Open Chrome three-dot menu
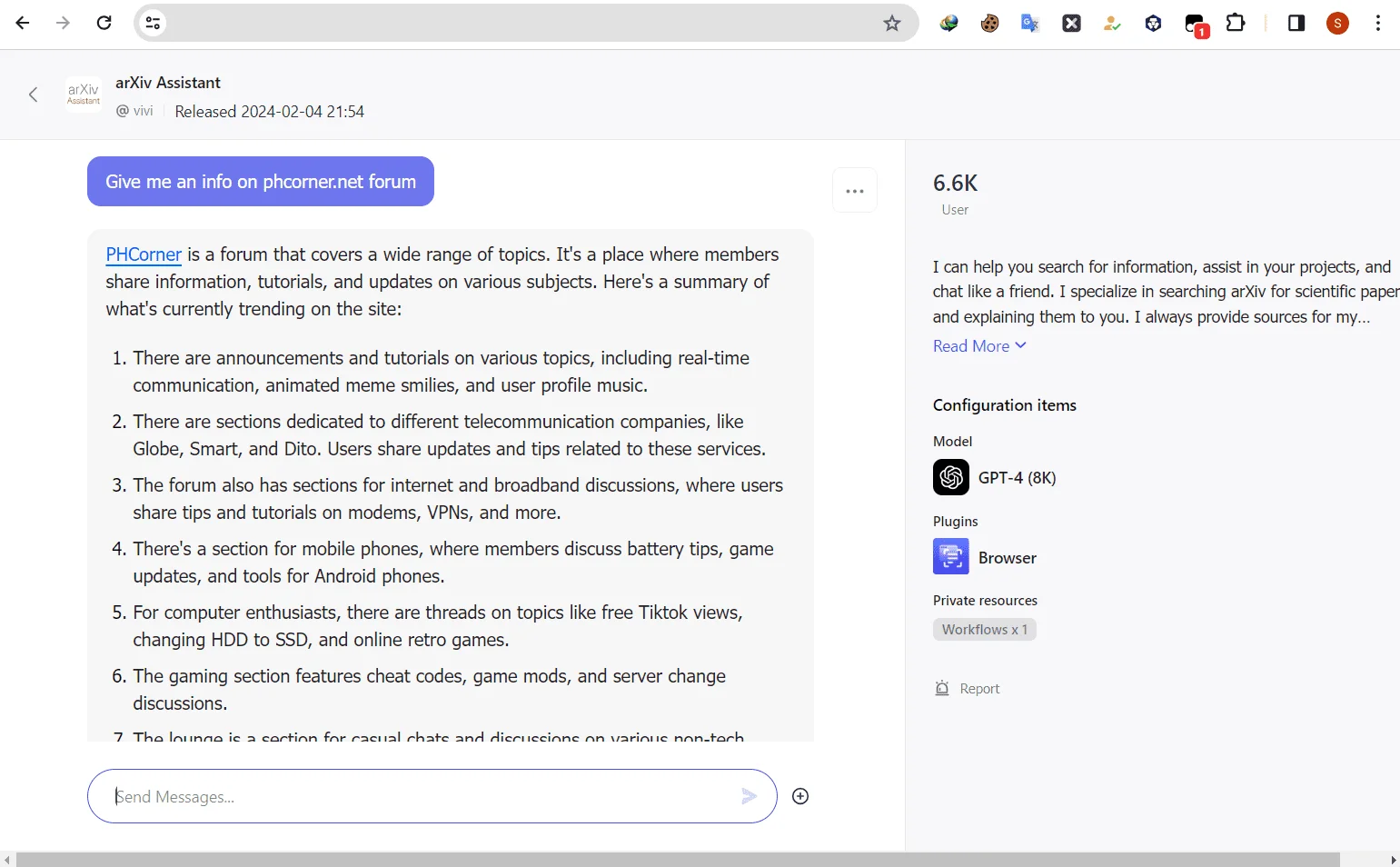The image size is (1400, 867). click(1378, 23)
